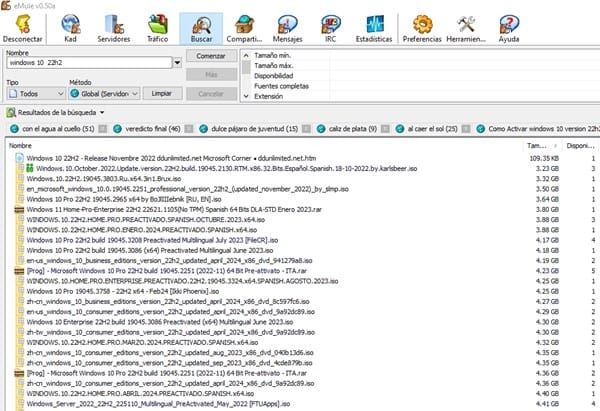Click the filter list scroll-down arrow

(x=246, y=96)
